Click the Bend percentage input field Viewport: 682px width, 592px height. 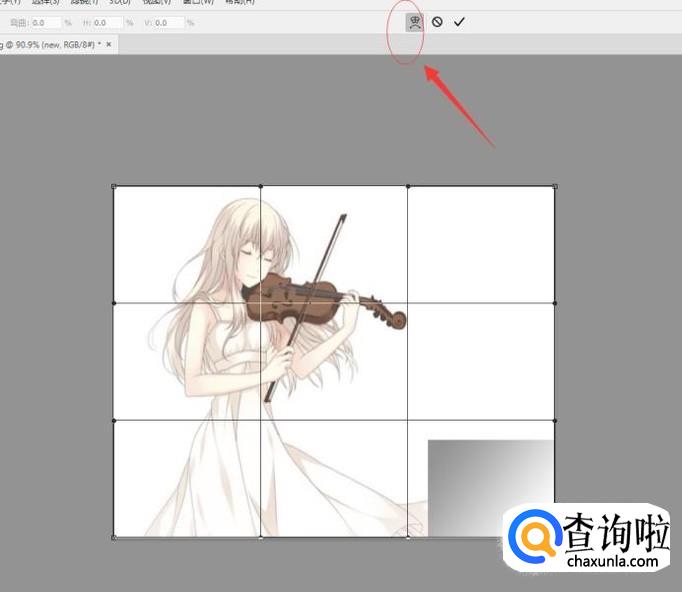tap(46, 23)
